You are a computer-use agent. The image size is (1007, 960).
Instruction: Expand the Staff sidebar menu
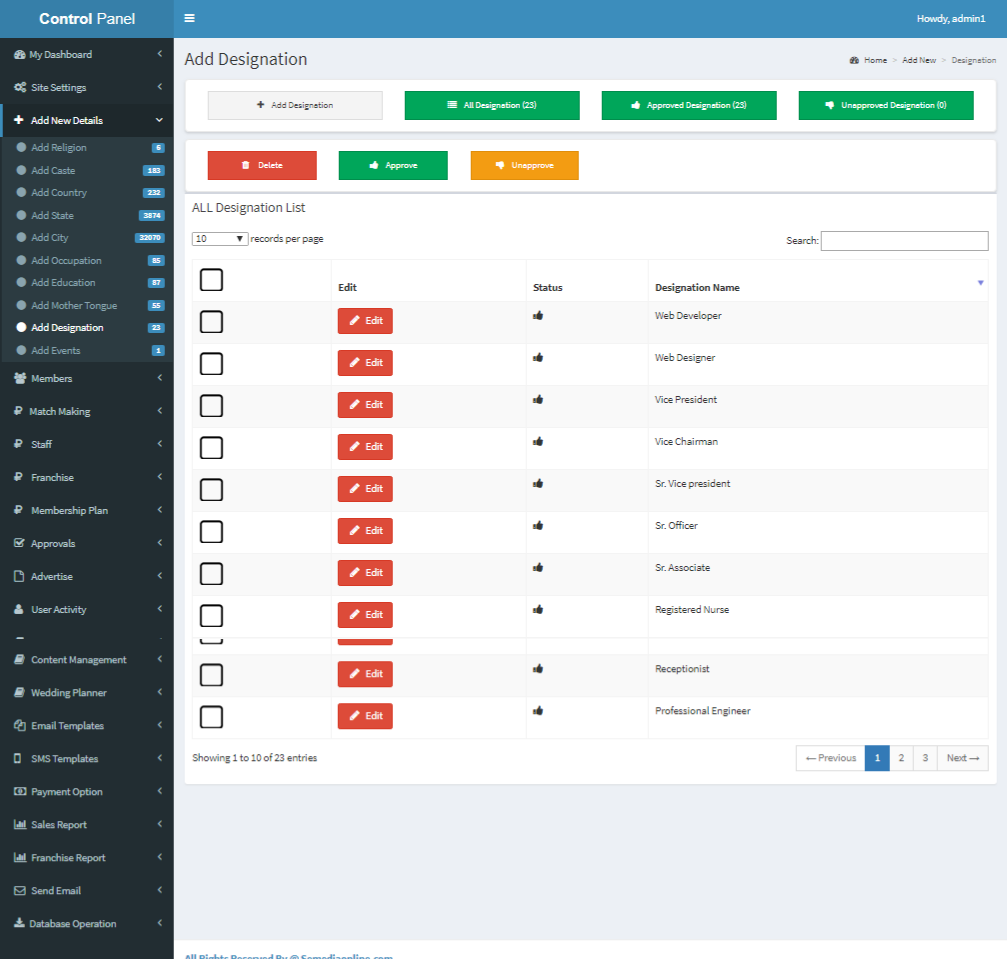click(87, 444)
